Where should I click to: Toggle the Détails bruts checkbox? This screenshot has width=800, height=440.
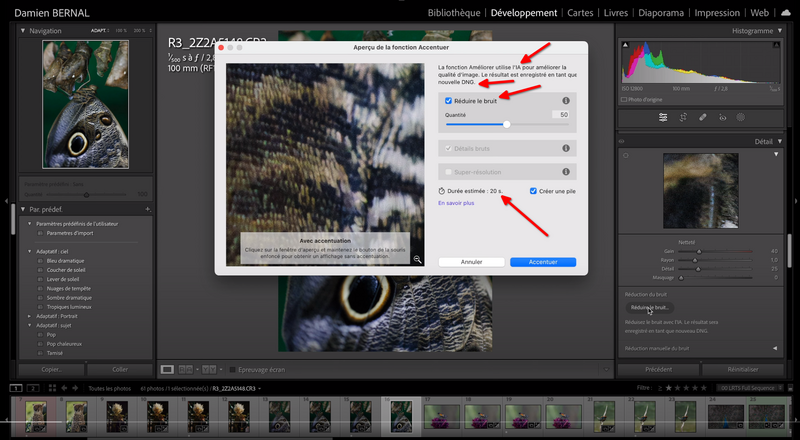coord(448,149)
